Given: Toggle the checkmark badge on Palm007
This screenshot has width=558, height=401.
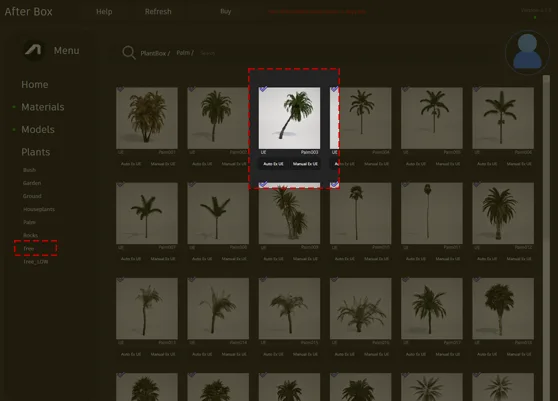Looking at the screenshot, I should [121, 184].
